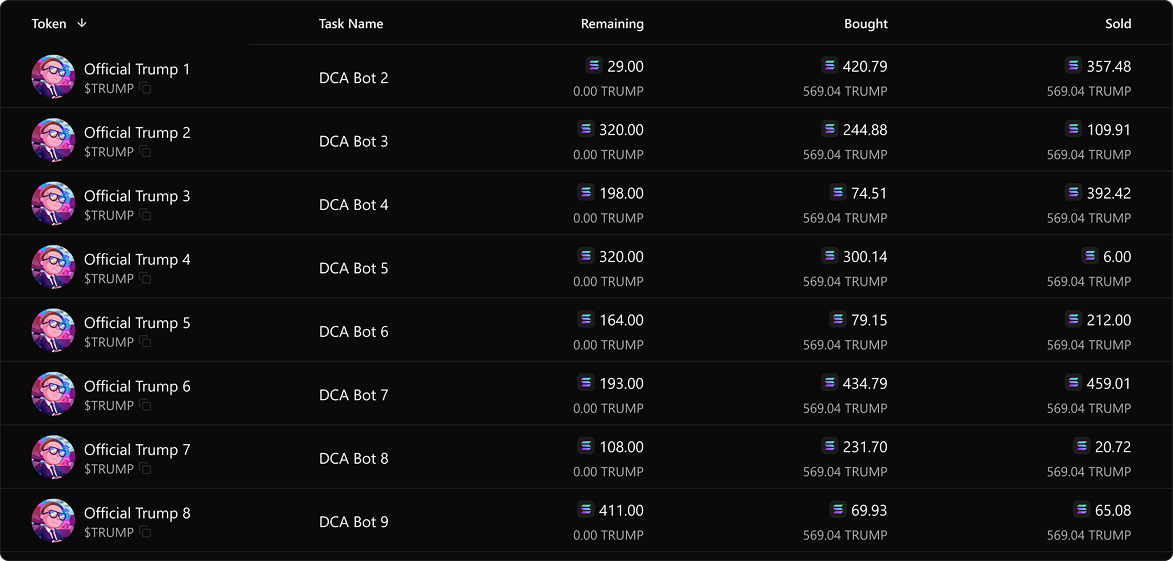The width and height of the screenshot is (1173, 561).
Task: Copy address icon beside Official Trump 5 $TRUMP
Action: [x=146, y=342]
